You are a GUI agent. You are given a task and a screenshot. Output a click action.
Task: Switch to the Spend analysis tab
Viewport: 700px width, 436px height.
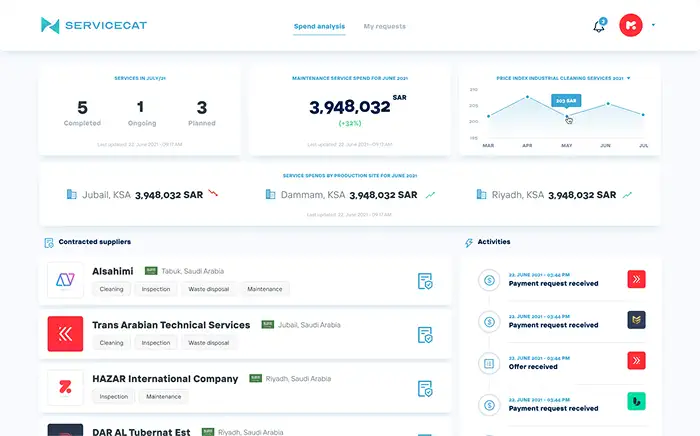pos(319,26)
